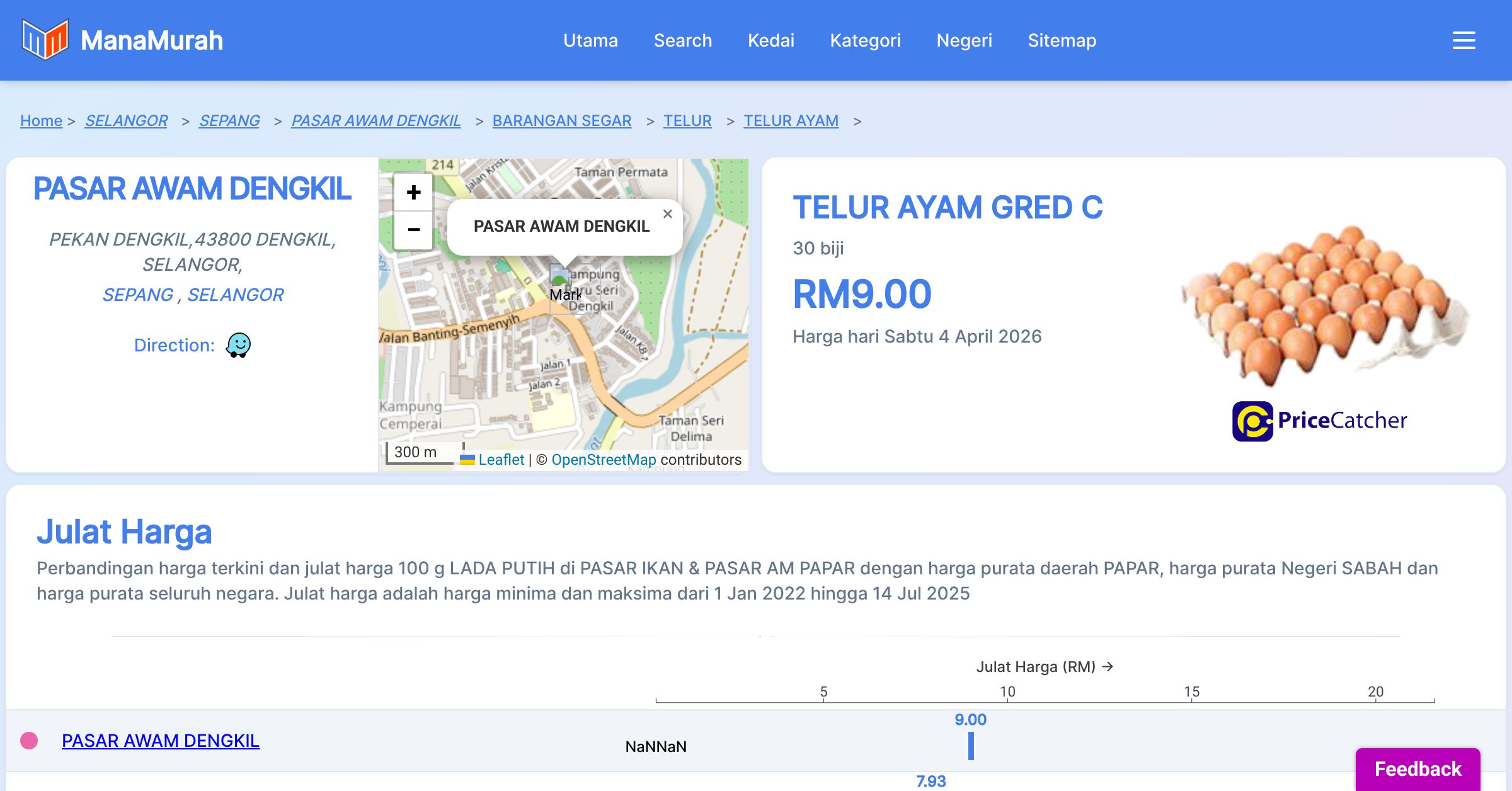Open the Feedback button
Viewport: 1512px width, 791px height.
[x=1417, y=768]
